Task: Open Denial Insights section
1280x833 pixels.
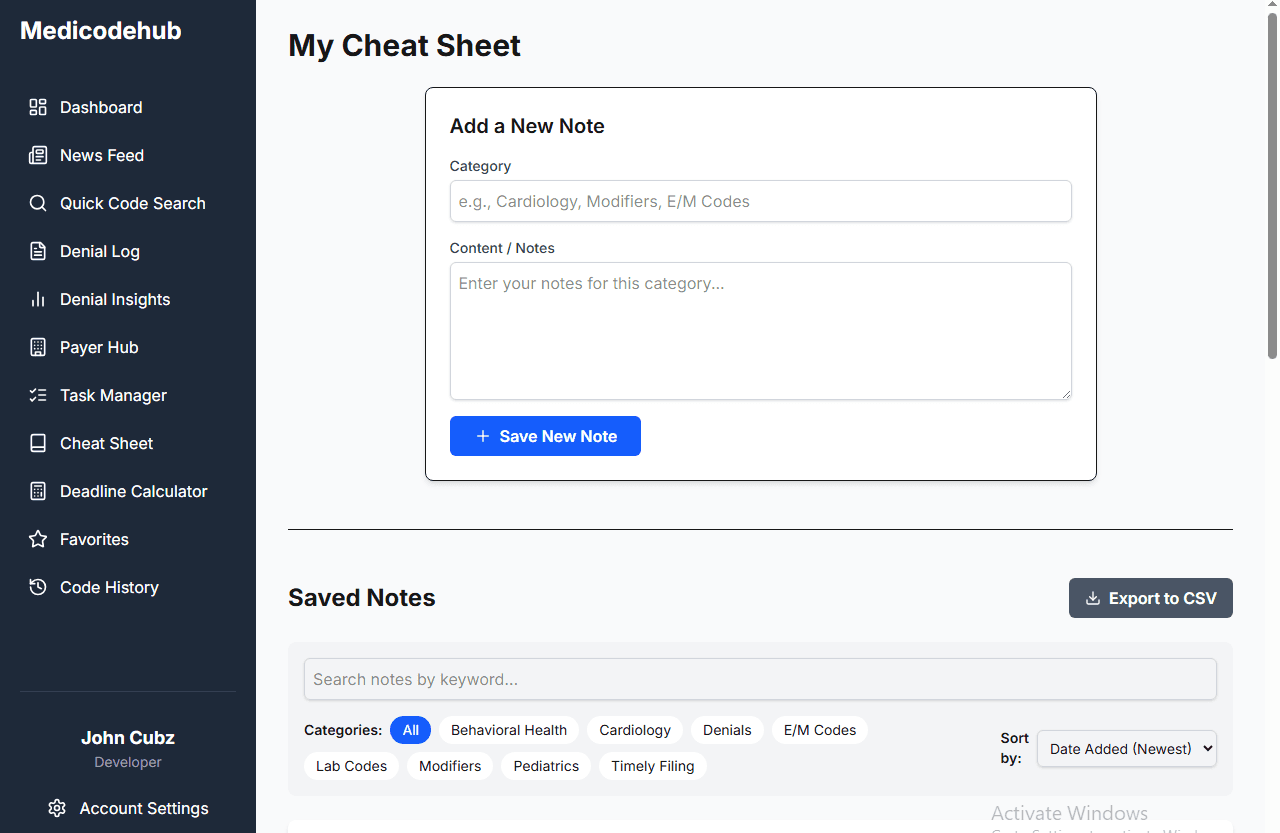Action: 128,299
